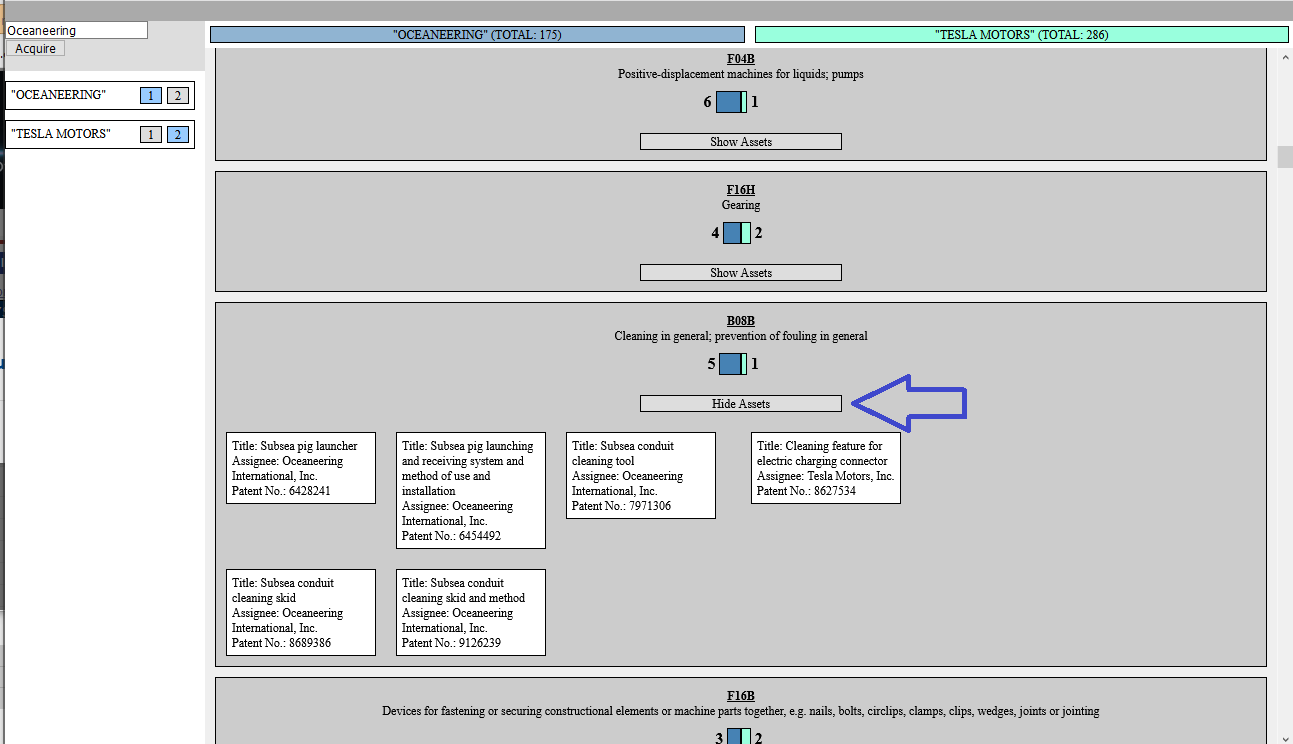Select position 1 for "OCEANEERING"
The image size is (1293, 744).
151,96
